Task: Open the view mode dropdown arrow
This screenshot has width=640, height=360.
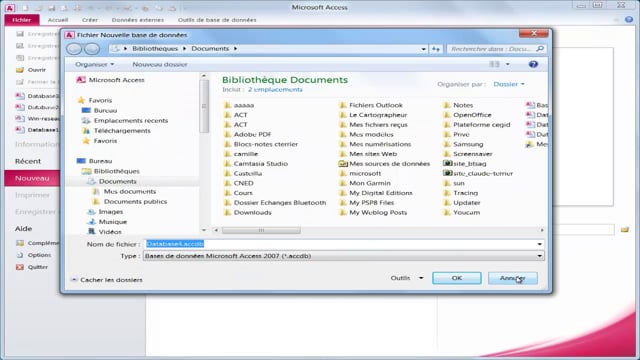Action: tap(507, 64)
